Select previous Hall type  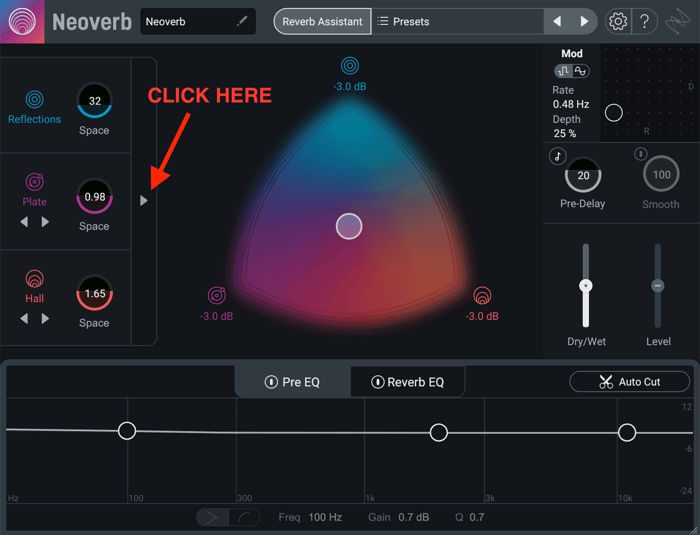(24, 318)
